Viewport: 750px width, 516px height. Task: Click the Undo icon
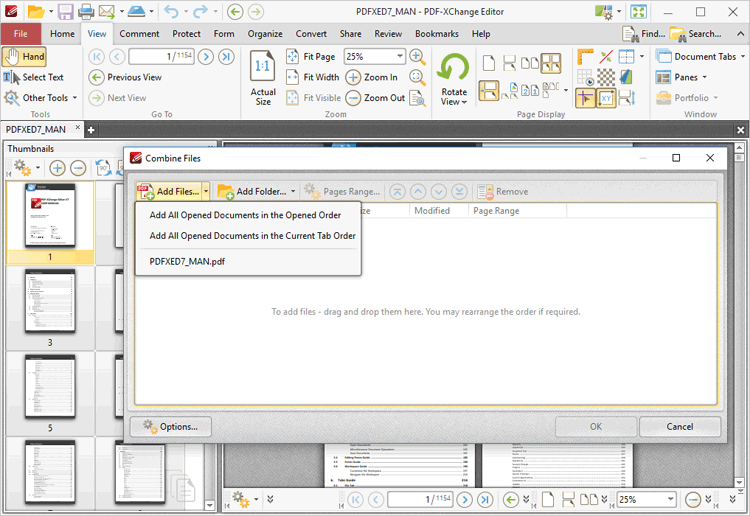(x=171, y=11)
